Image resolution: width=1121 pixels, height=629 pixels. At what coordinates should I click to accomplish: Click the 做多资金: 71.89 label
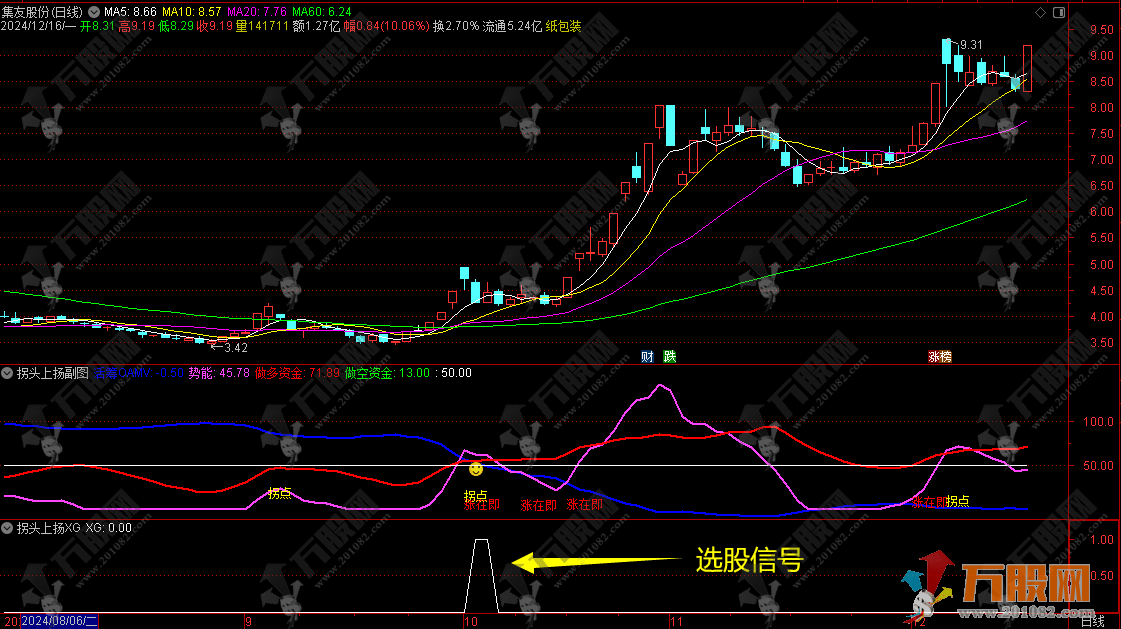pyautogui.click(x=297, y=373)
